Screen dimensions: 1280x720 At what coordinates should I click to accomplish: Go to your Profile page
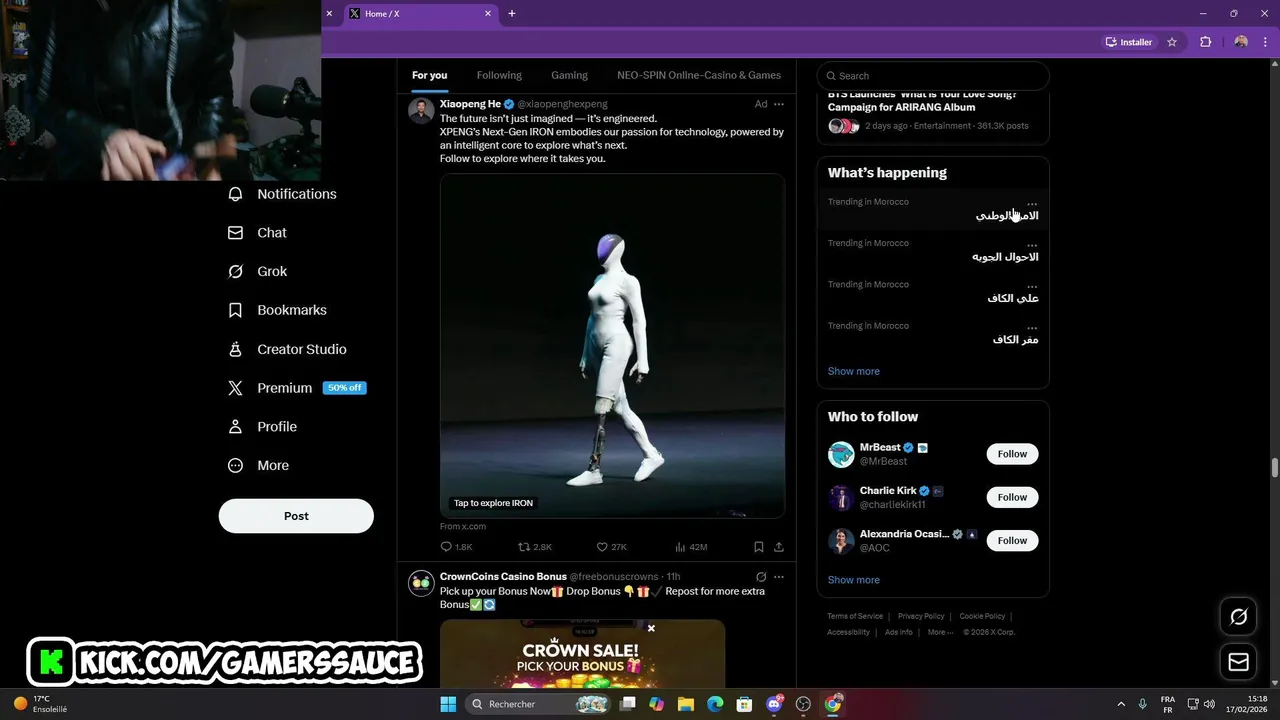(x=263, y=427)
